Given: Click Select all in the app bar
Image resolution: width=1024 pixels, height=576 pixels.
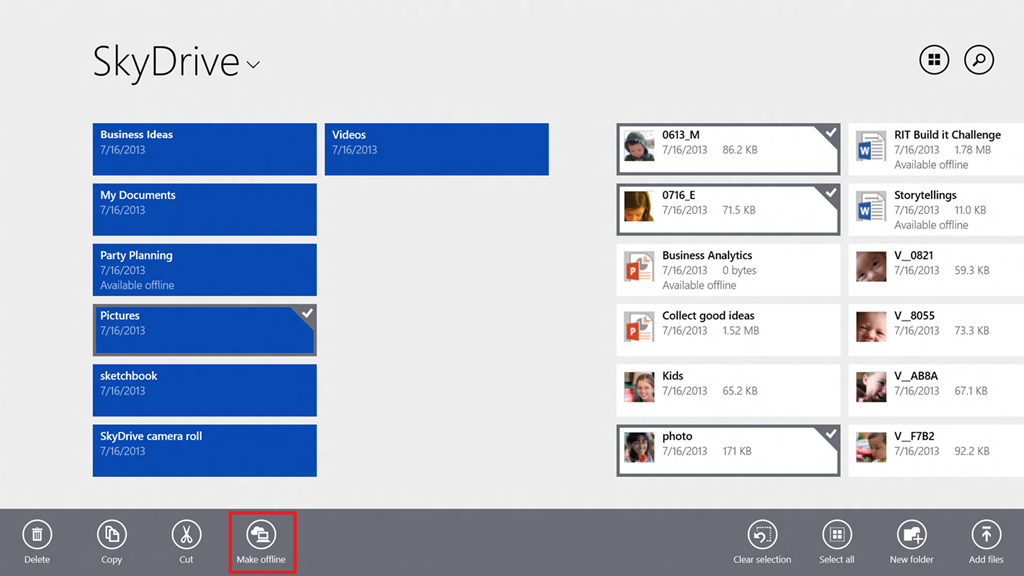Looking at the screenshot, I should [x=836, y=536].
